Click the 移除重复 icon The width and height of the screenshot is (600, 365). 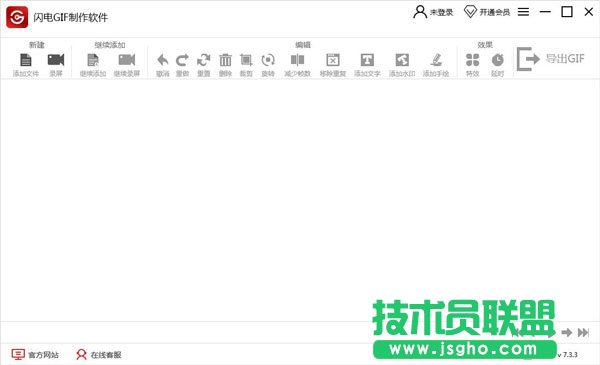[333, 60]
